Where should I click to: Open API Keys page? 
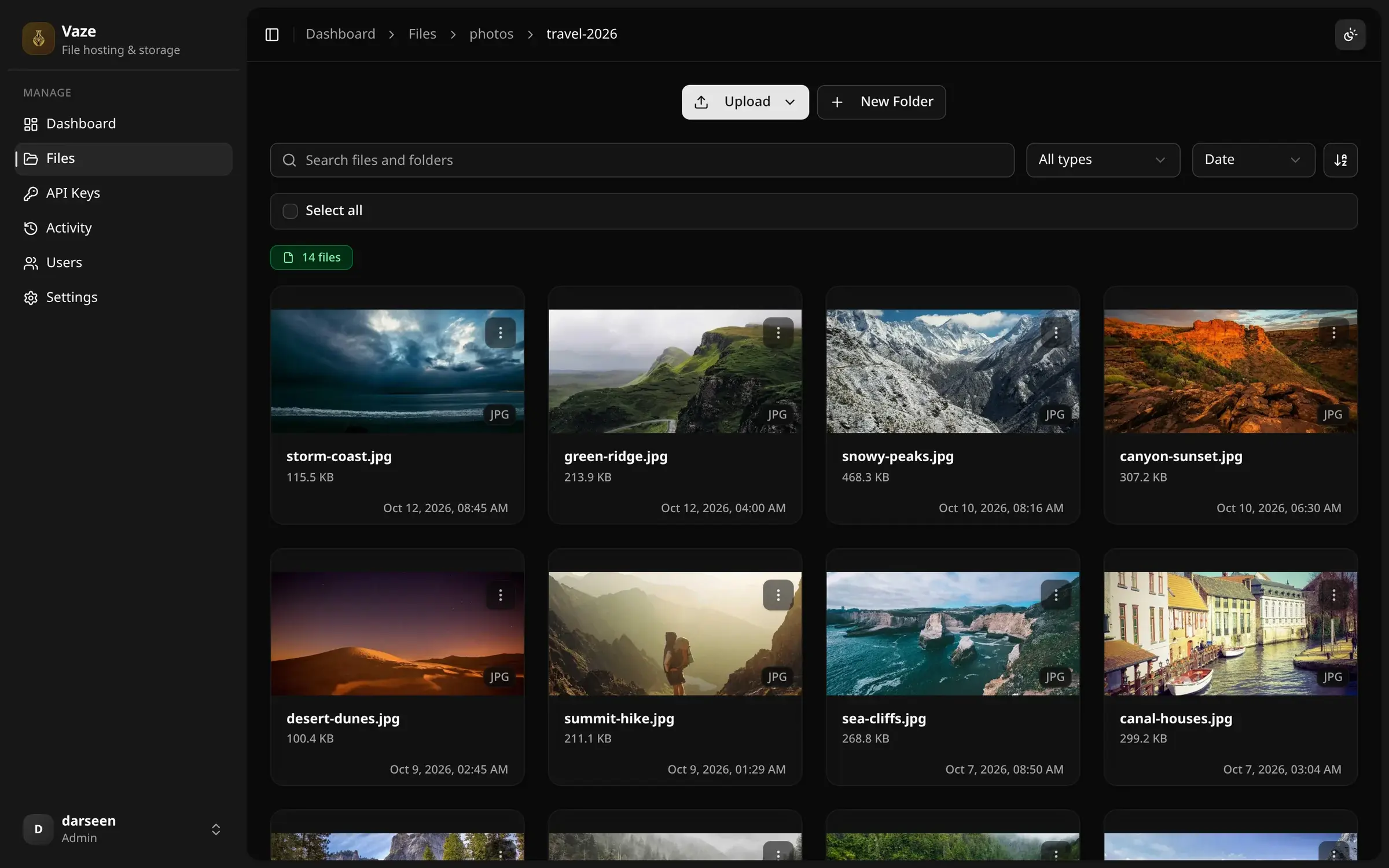124,193
